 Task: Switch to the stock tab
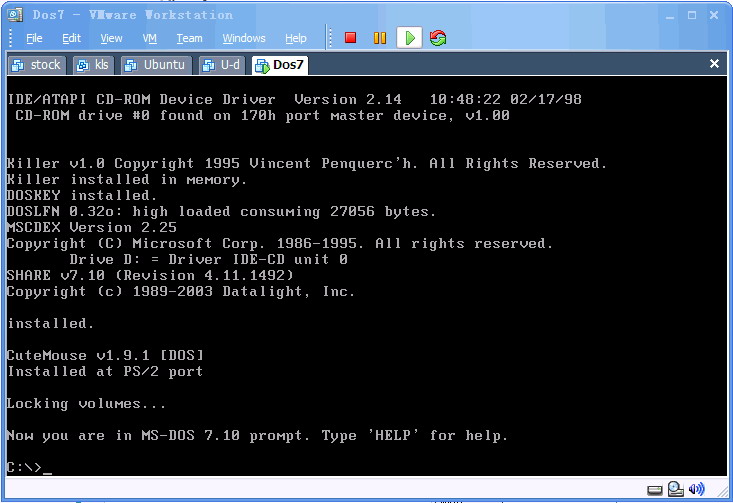point(37,65)
